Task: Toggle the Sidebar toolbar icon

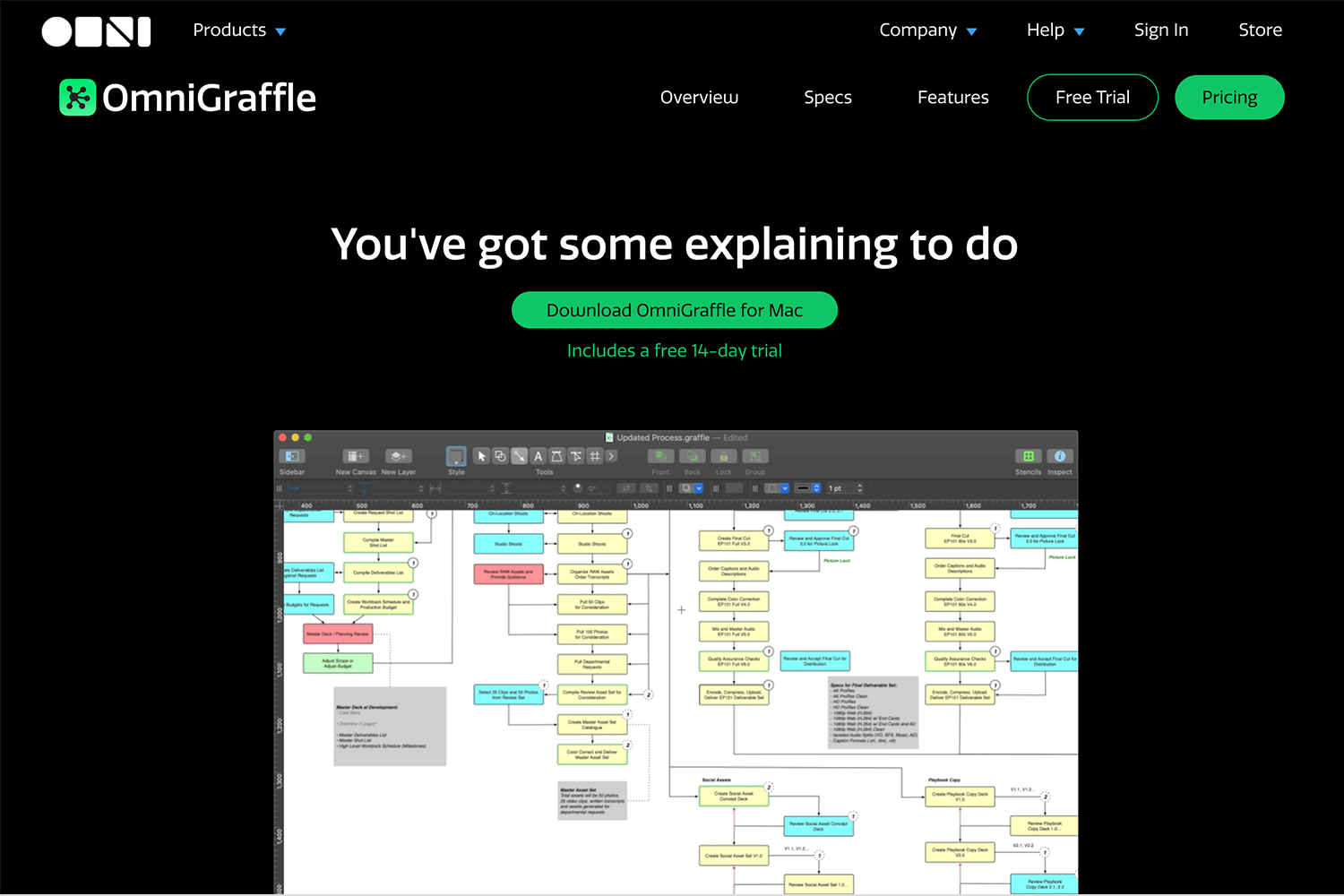Action: point(292,456)
